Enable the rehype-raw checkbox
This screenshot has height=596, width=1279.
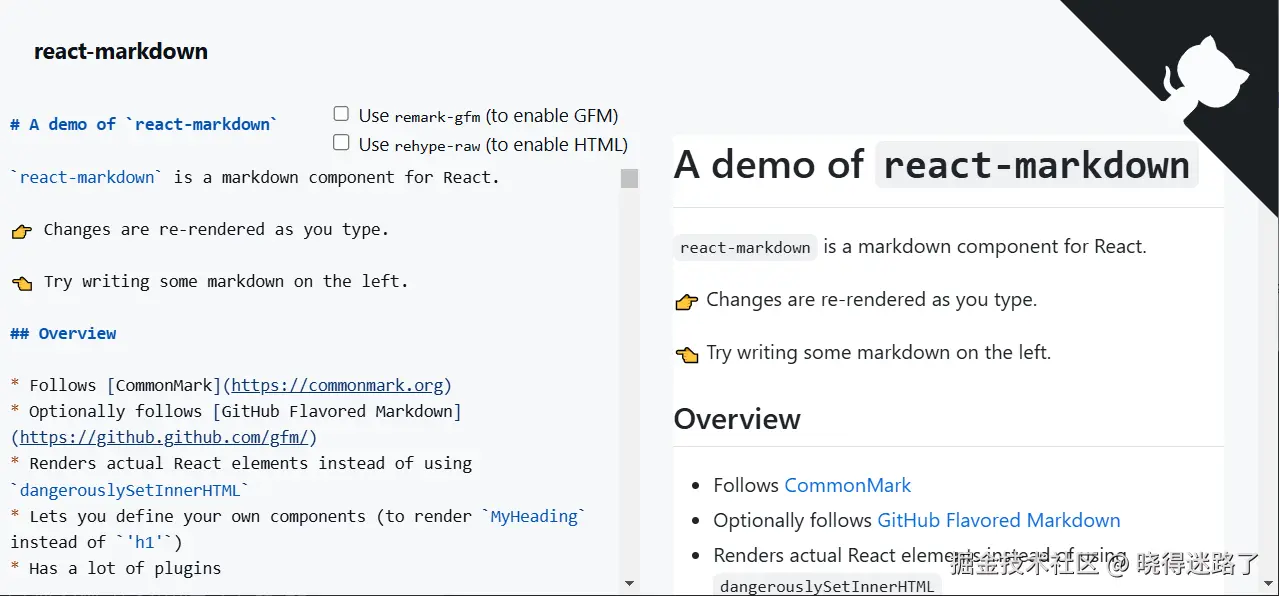341,143
